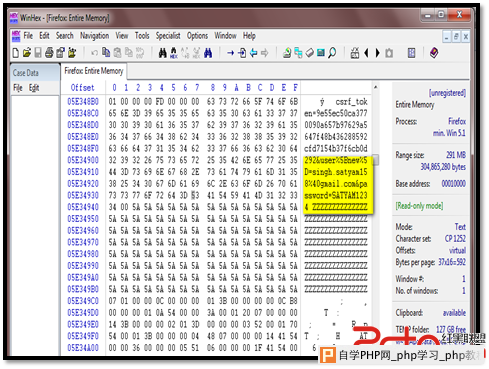Click the magnifying glass Analyze icon

coord(332,53)
